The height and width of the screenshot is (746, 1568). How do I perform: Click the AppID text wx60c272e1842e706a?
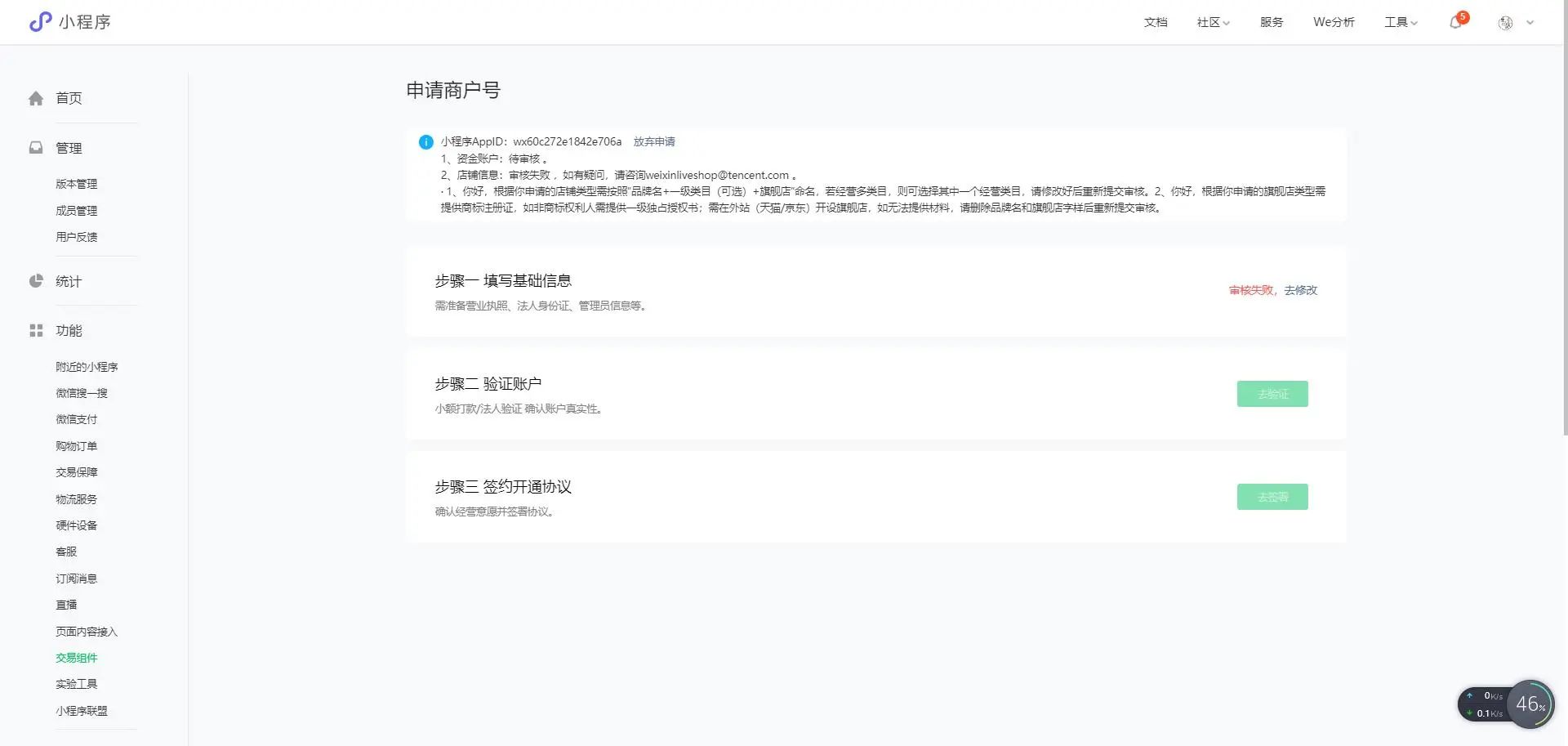pos(567,141)
